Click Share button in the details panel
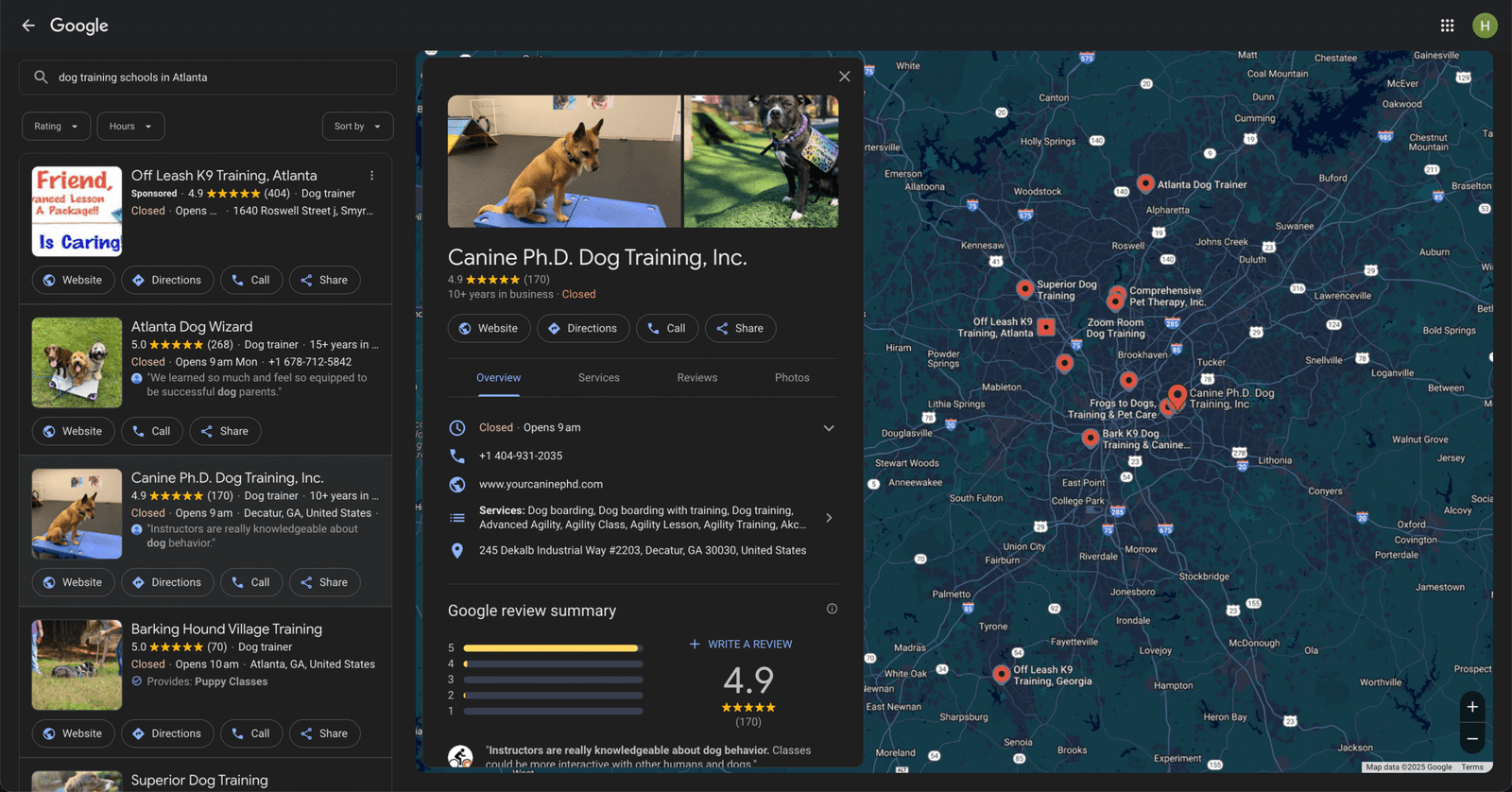1512x792 pixels. (740, 328)
